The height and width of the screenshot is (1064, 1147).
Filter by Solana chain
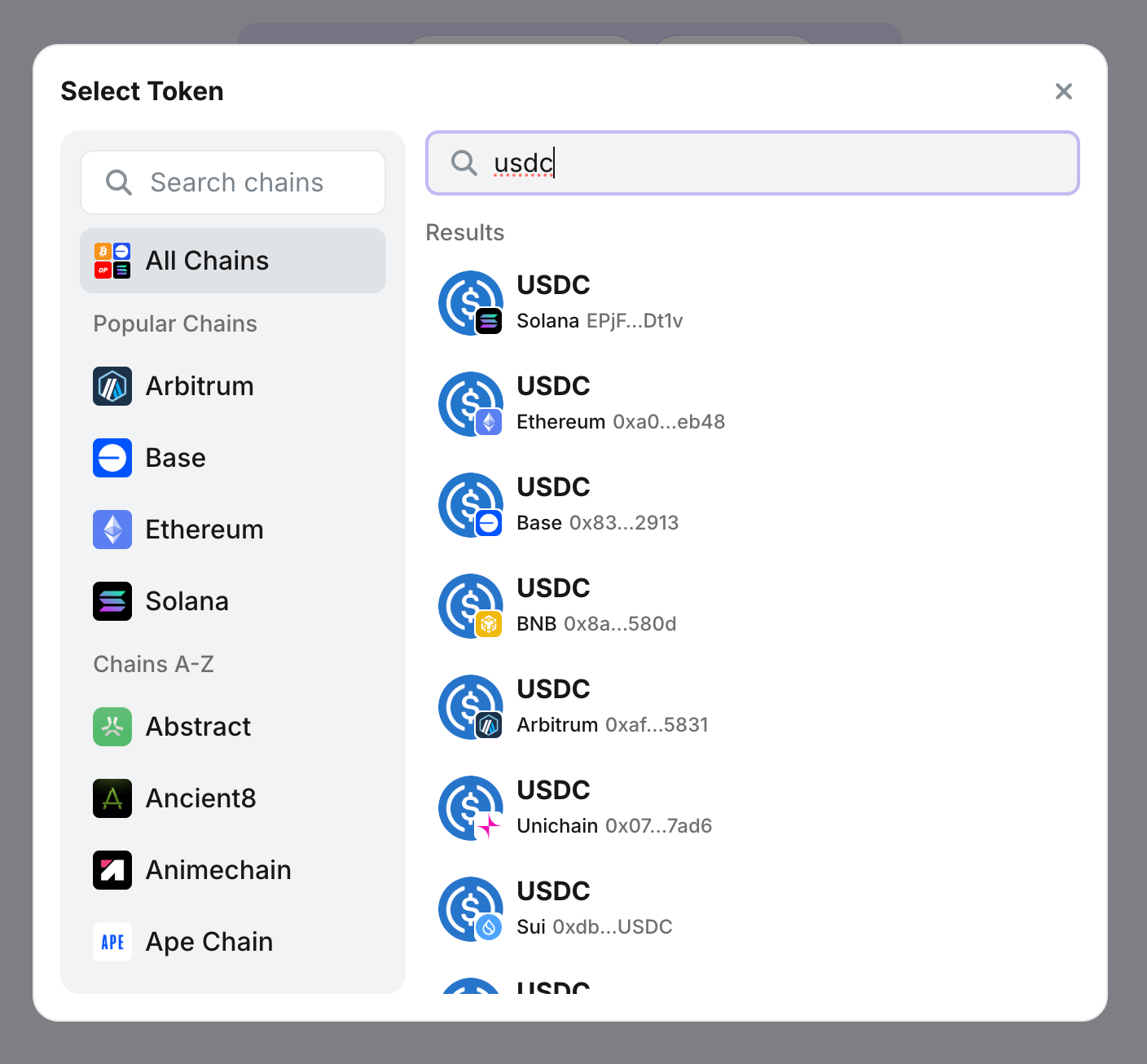[233, 601]
